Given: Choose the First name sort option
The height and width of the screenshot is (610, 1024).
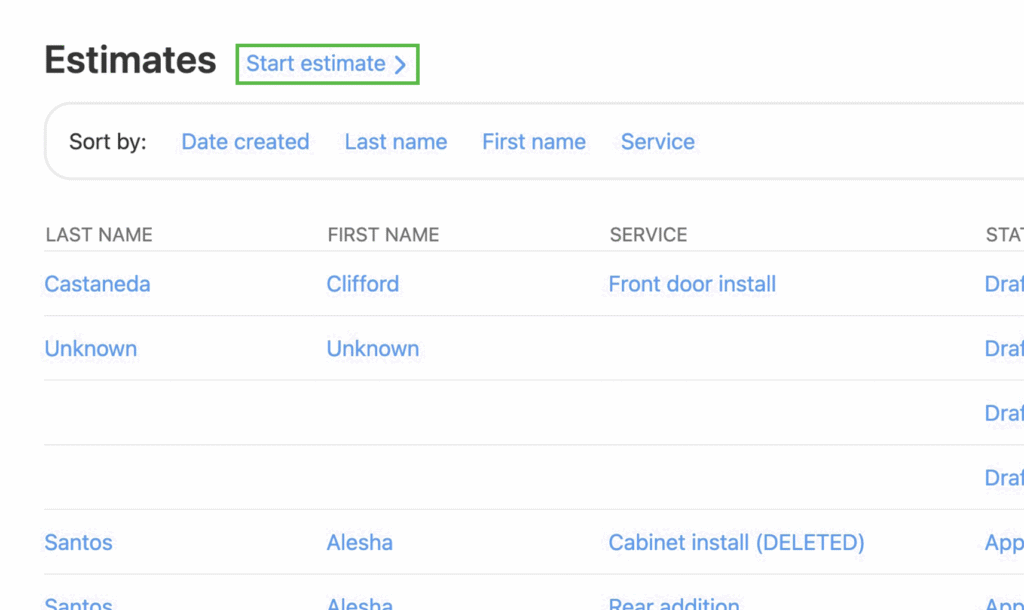Looking at the screenshot, I should [533, 142].
